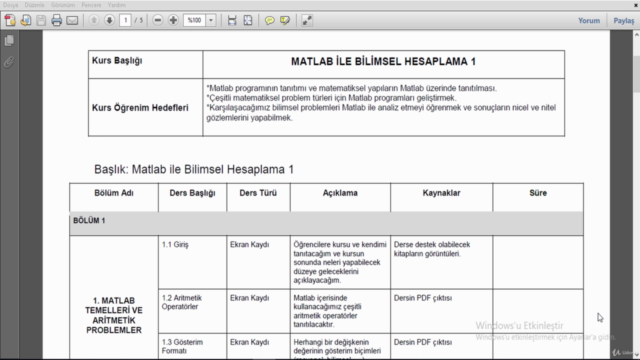Select the highlight text tool
This screenshot has height=360, width=640.
(285, 20)
